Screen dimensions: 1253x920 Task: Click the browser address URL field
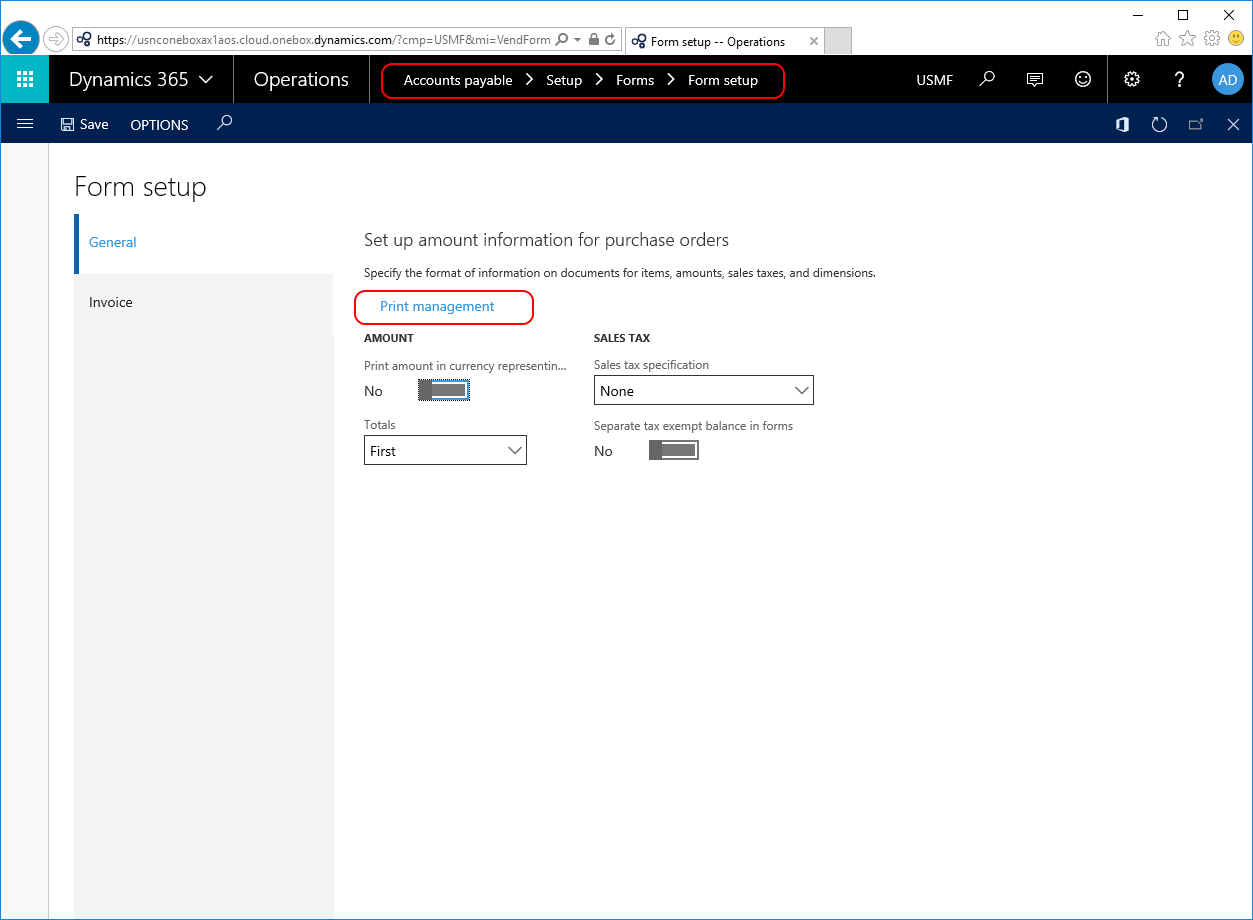tap(323, 40)
